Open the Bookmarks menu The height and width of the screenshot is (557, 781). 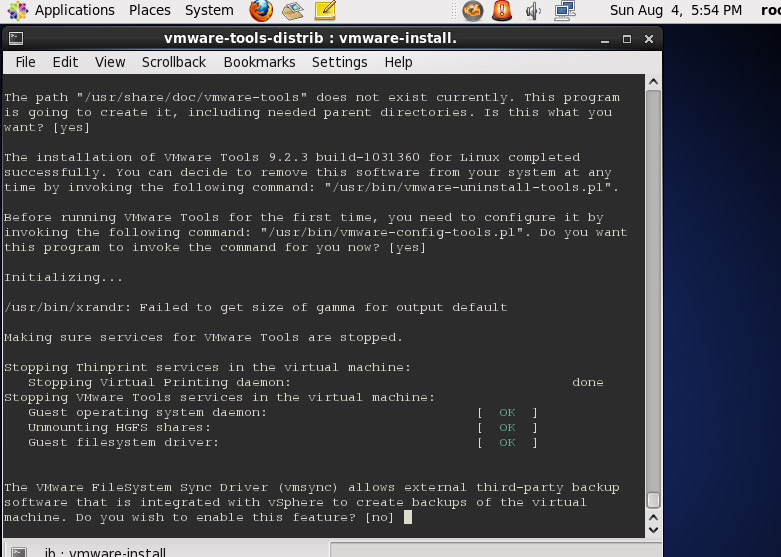click(x=260, y=62)
